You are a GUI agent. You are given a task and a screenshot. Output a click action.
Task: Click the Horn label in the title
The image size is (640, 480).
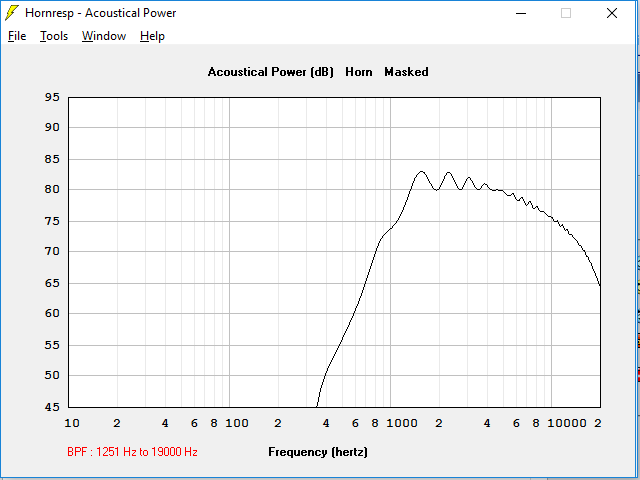tap(359, 72)
